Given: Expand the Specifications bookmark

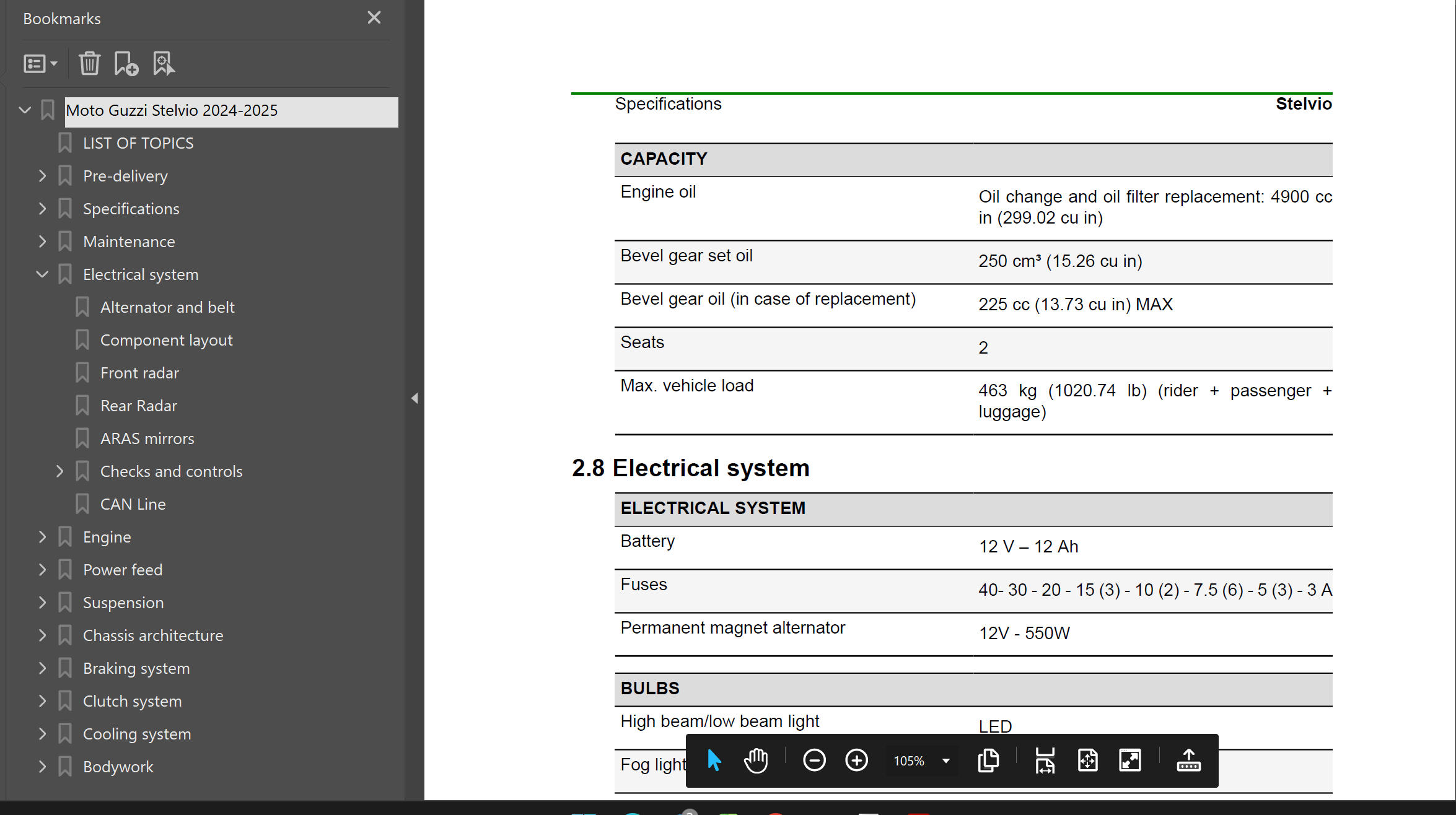Looking at the screenshot, I should 42,209.
